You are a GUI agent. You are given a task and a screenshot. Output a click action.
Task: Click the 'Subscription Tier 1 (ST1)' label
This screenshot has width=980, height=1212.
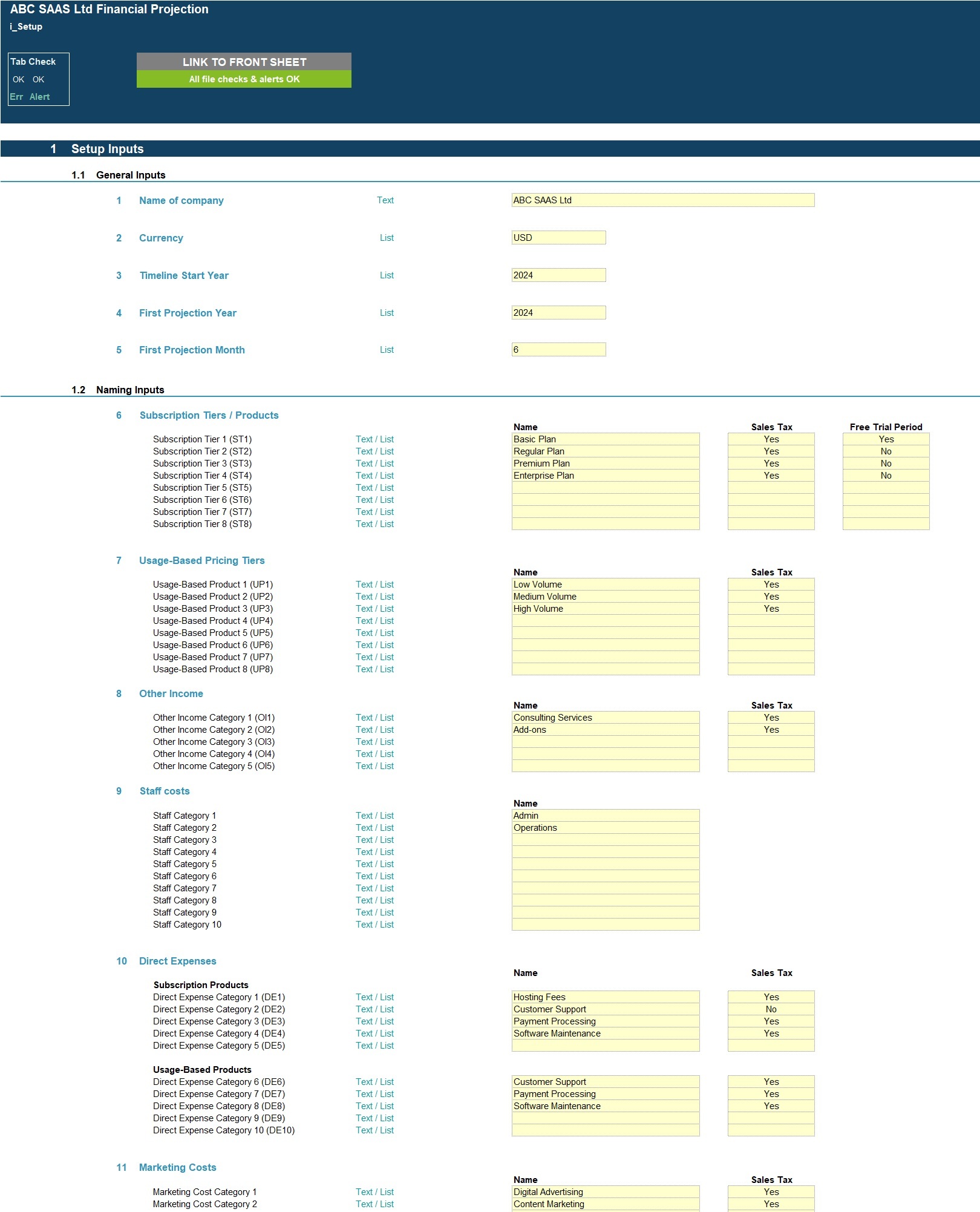point(202,439)
